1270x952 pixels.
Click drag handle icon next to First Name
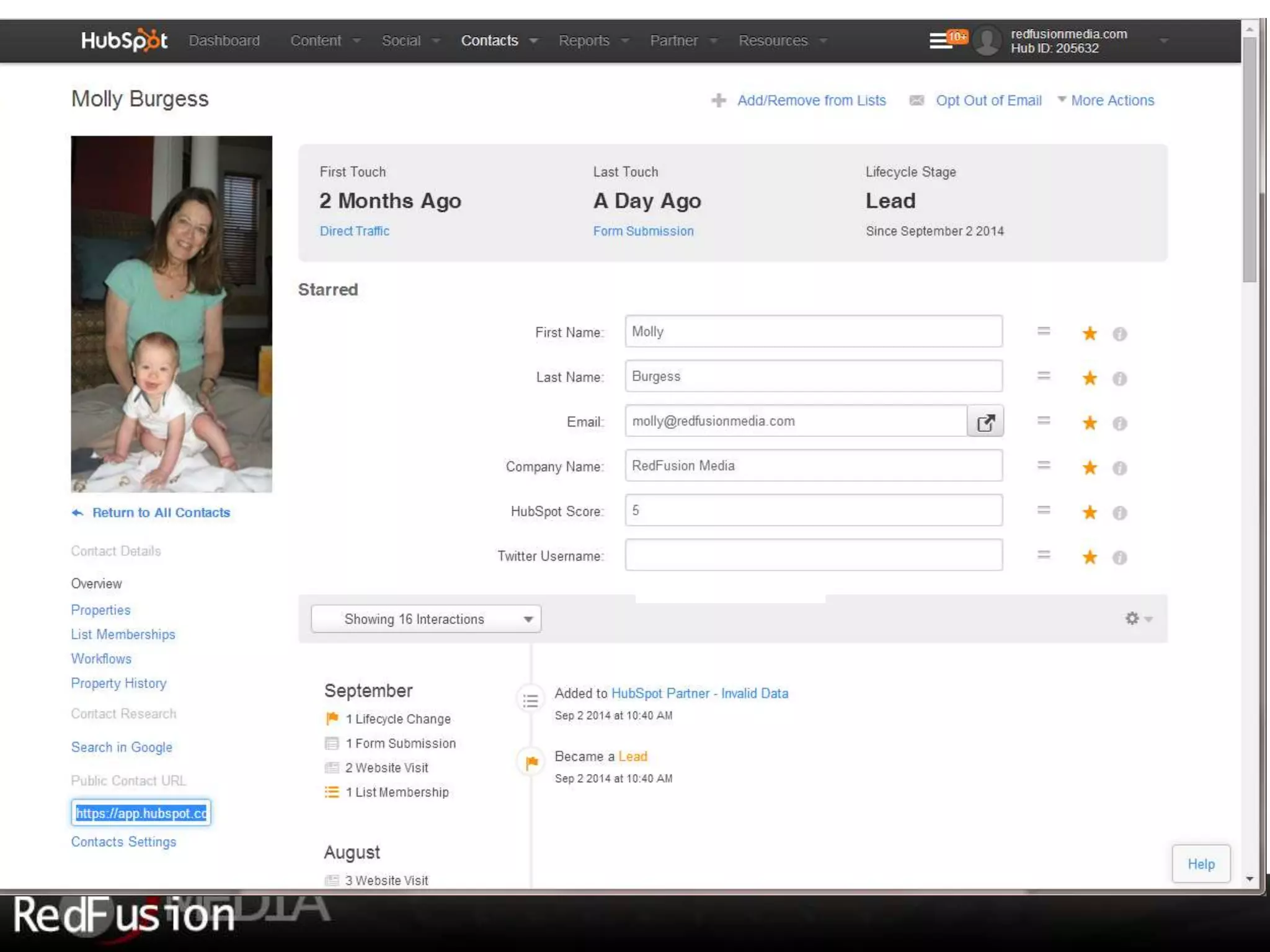pos(1044,332)
